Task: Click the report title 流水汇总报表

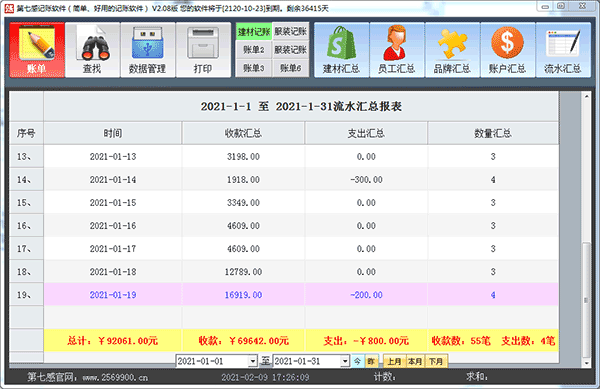Action: (x=301, y=106)
